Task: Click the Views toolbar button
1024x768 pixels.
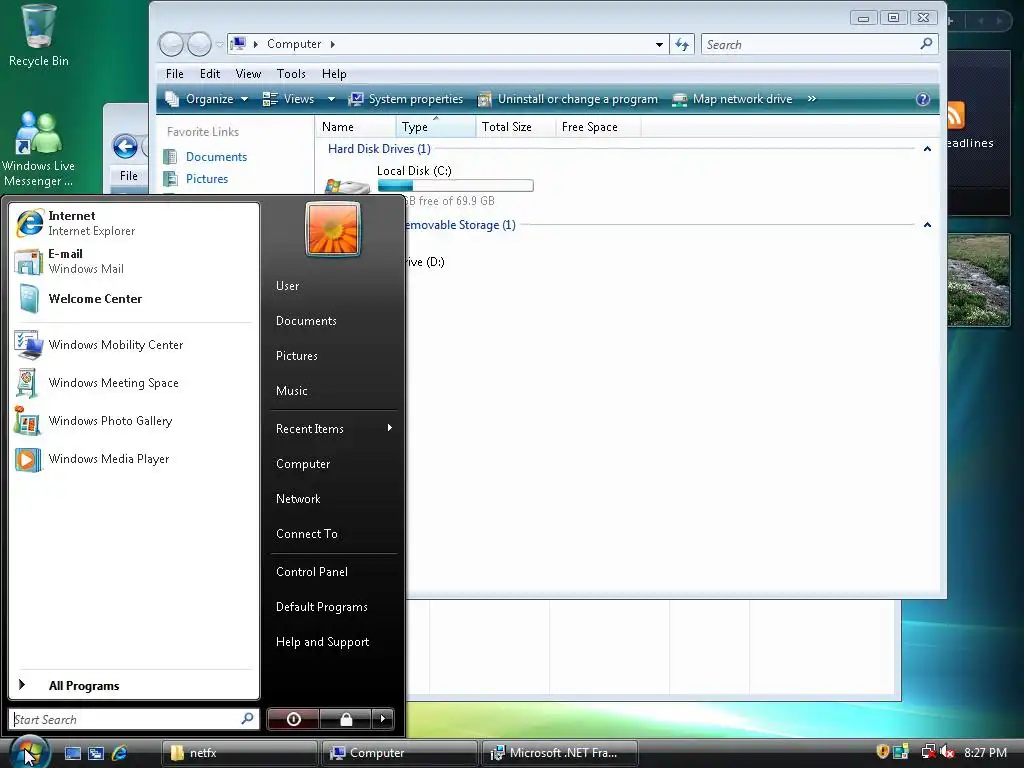Action: click(x=289, y=99)
